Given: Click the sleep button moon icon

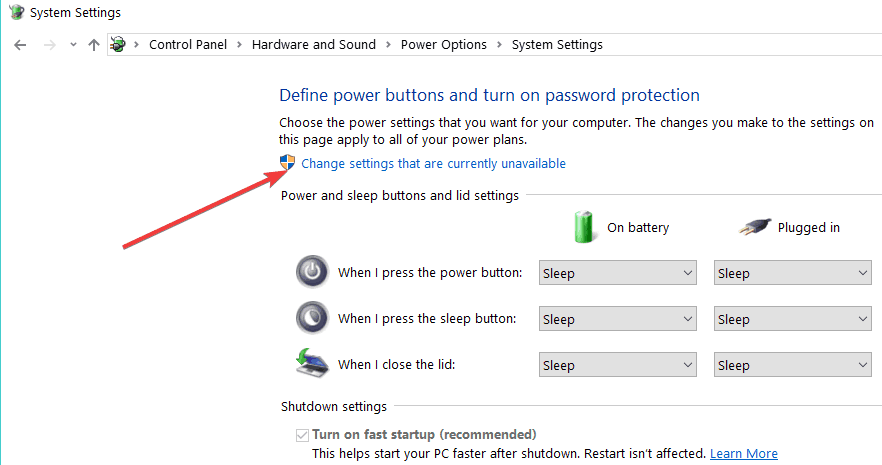Looking at the screenshot, I should coord(312,318).
